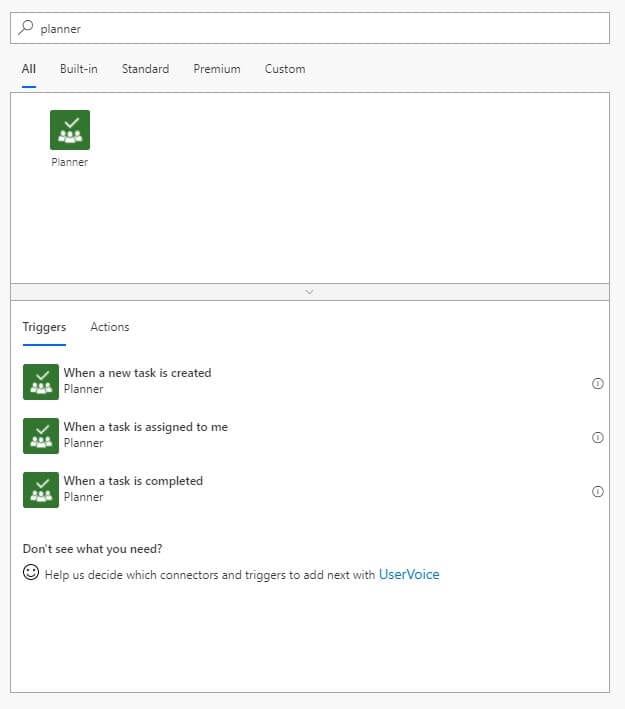Viewport: 625px width, 709px height.
Task: Focus the search box containing planner
Action: point(310,28)
